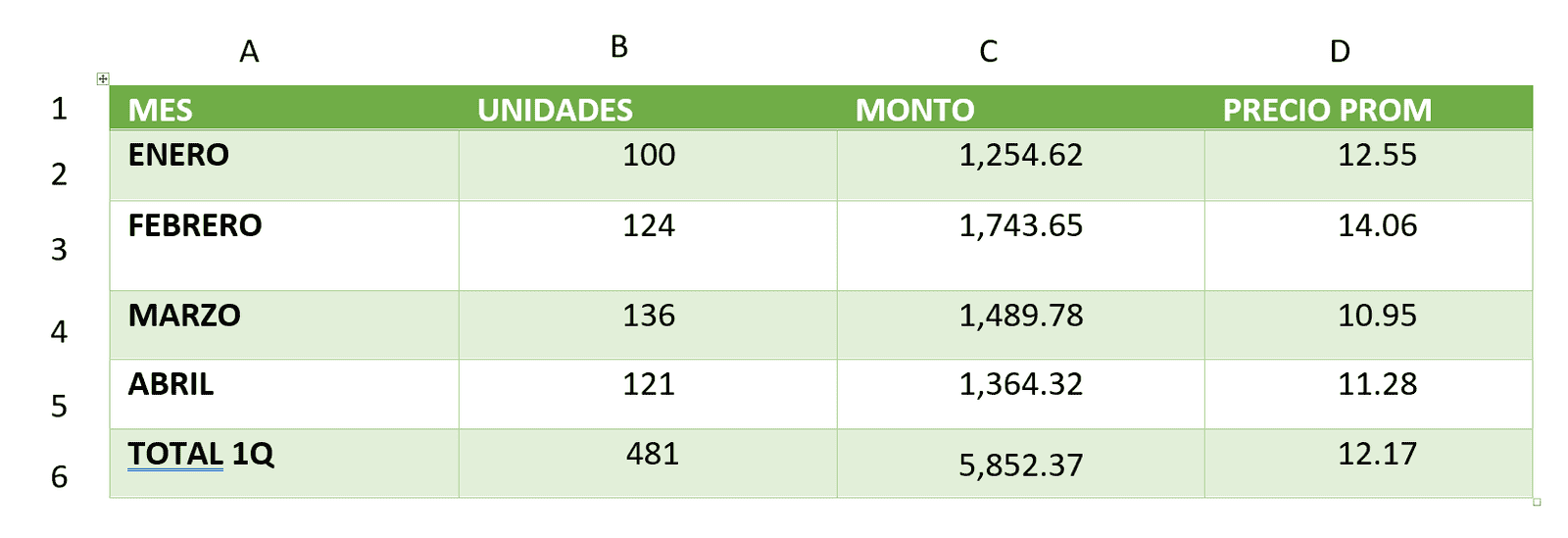Select the PRECIO PROM header cell
1568x538 pixels.
1368,109
